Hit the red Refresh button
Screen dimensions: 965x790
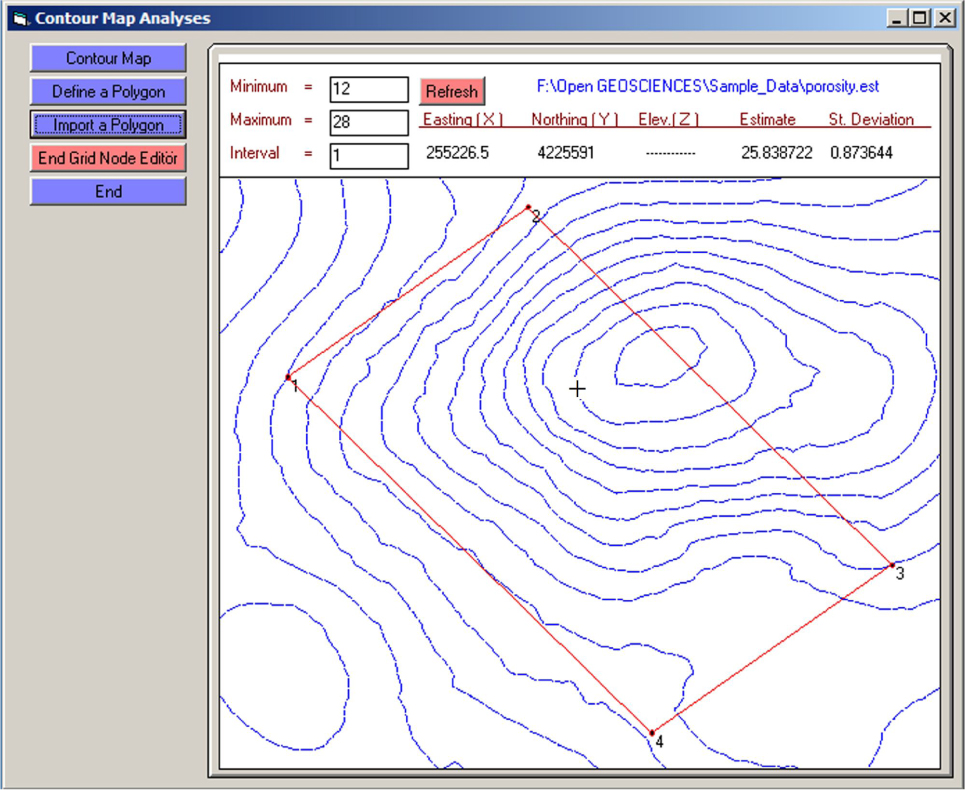451,91
